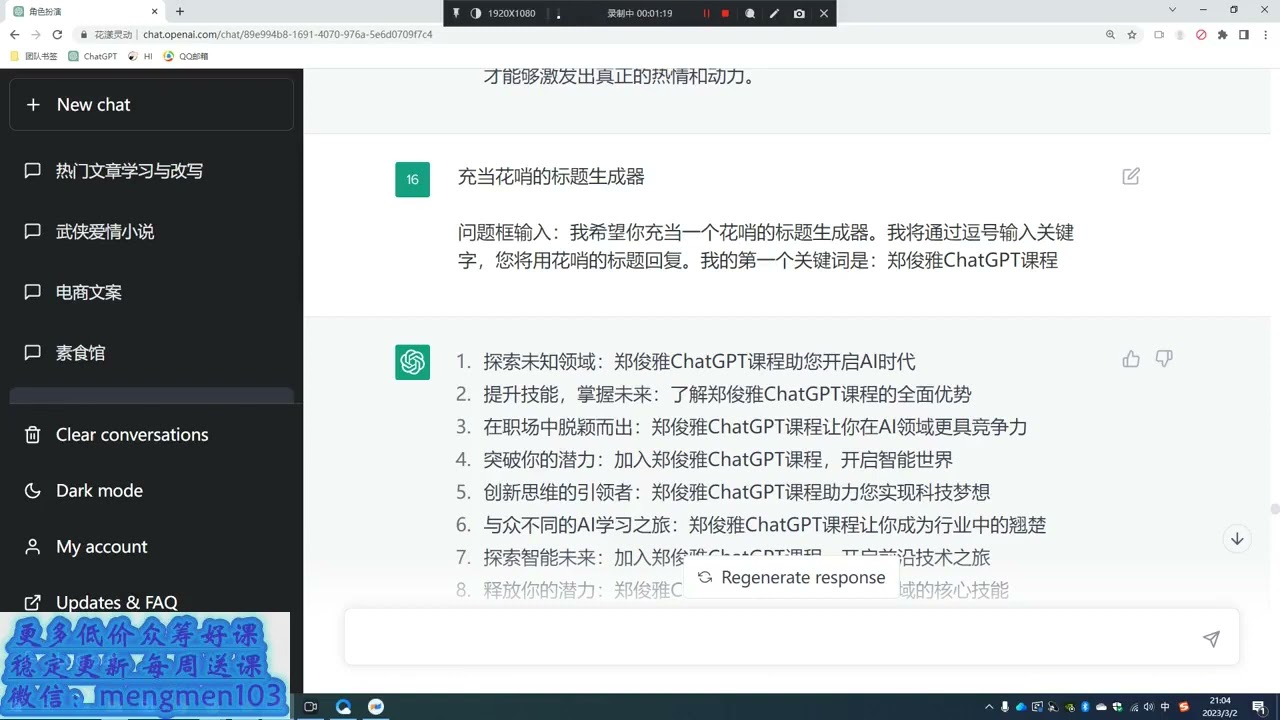
Task: Click Regenerate response button
Action: (x=792, y=578)
